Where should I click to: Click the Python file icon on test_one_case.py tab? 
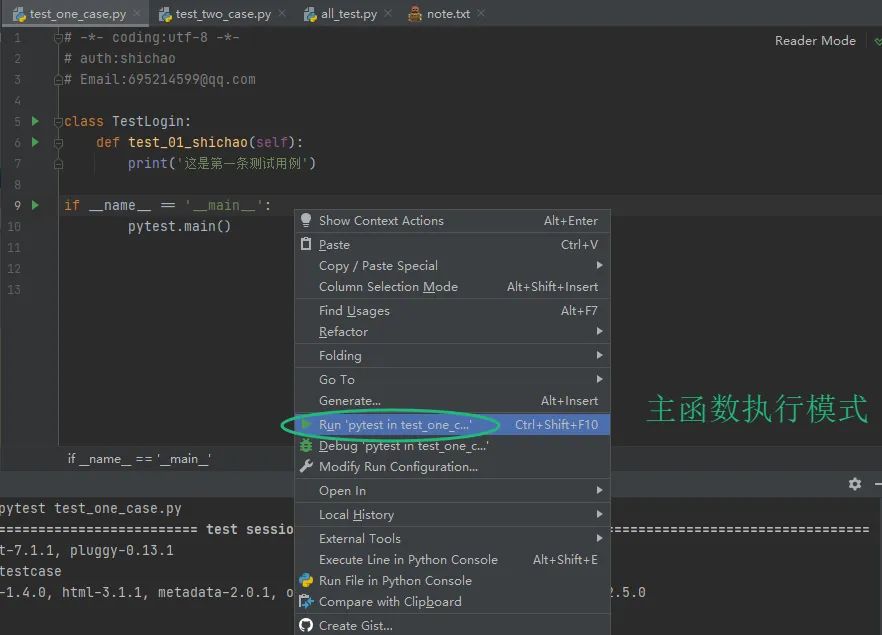point(19,14)
